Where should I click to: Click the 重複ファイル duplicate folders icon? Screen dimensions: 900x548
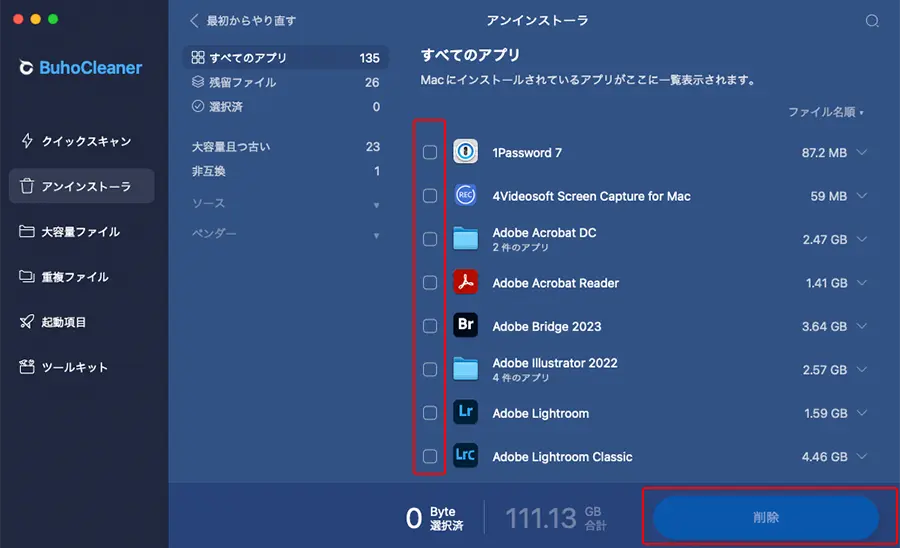(26, 277)
